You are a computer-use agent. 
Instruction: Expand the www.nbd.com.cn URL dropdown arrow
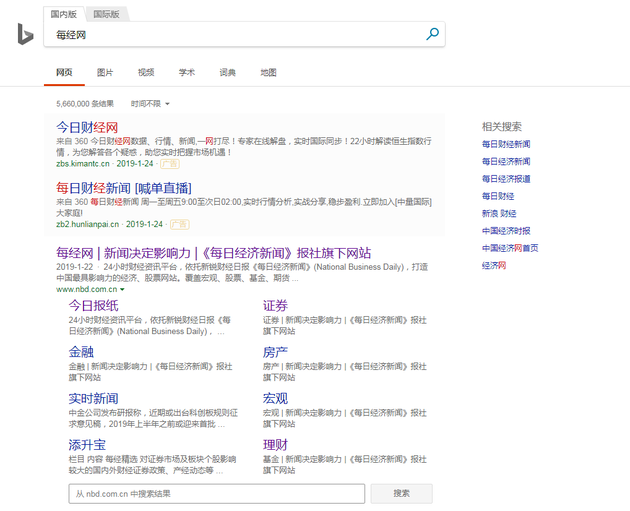point(122,289)
